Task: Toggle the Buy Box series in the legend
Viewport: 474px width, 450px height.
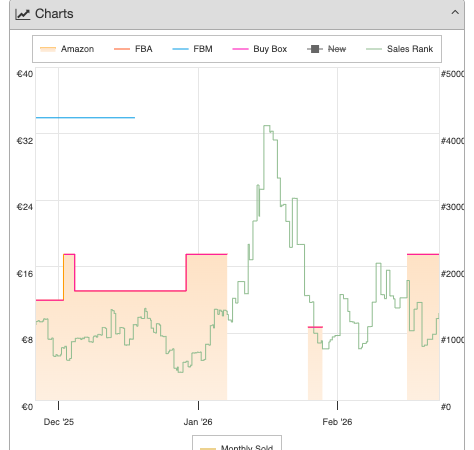Action: click(x=260, y=49)
